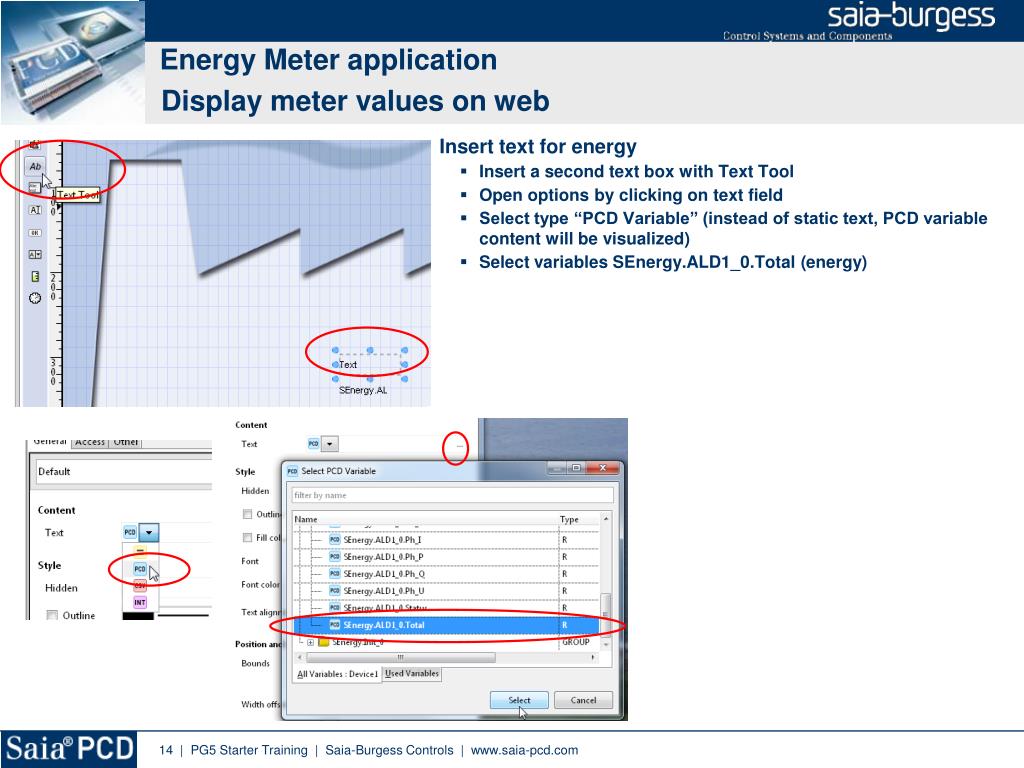The image size is (1024, 768).
Task: Choose the PCD option in the dropdown list
Action: (x=140, y=569)
